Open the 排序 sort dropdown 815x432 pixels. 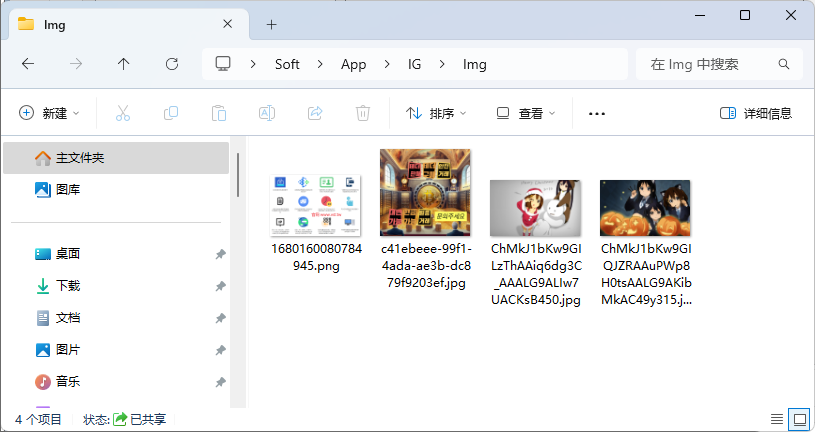coord(436,113)
